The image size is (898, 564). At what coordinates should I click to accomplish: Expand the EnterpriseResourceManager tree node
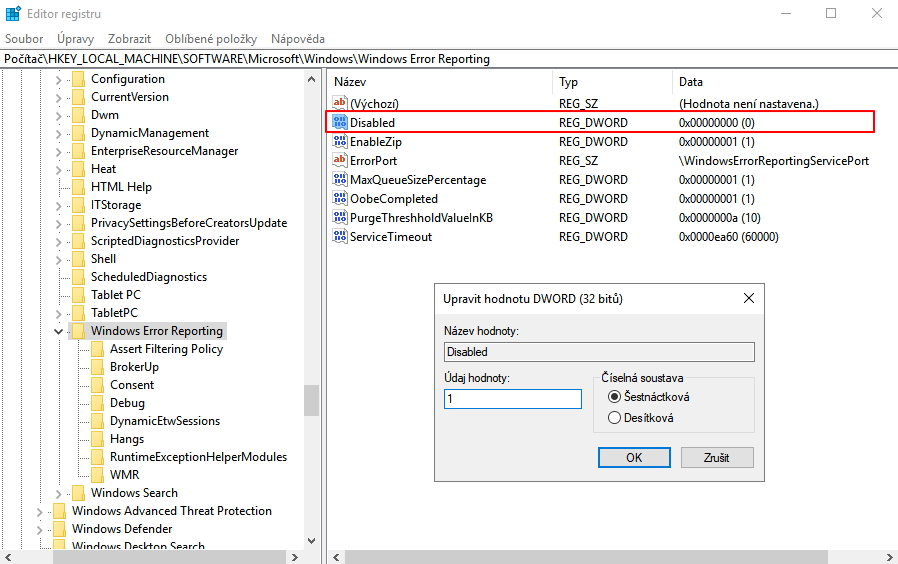[58, 152]
